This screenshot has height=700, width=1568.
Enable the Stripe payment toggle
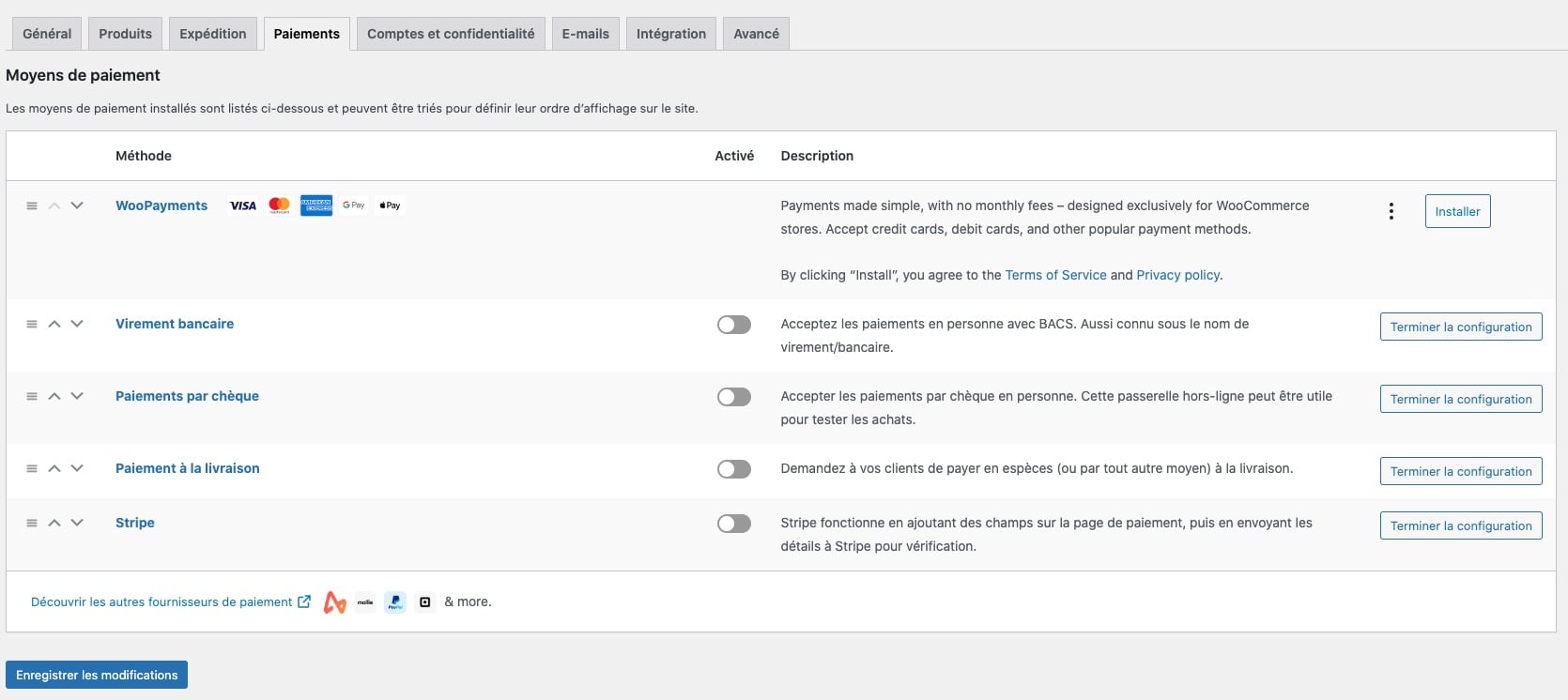click(x=734, y=524)
